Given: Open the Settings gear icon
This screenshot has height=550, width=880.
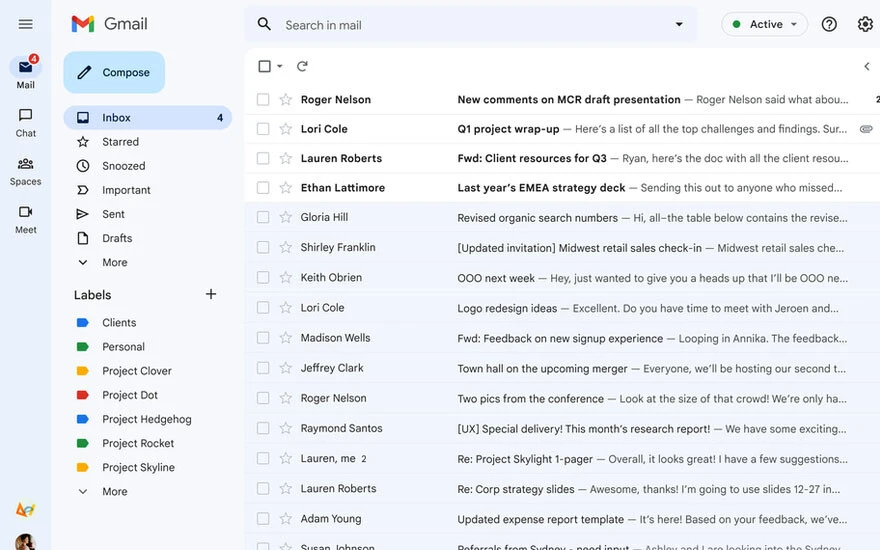Looking at the screenshot, I should [865, 24].
